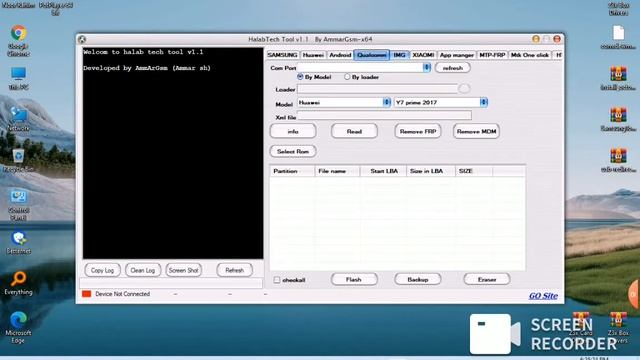The height and width of the screenshot is (360, 640).
Task: Click the File name column header
Action: pyautogui.click(x=337, y=171)
